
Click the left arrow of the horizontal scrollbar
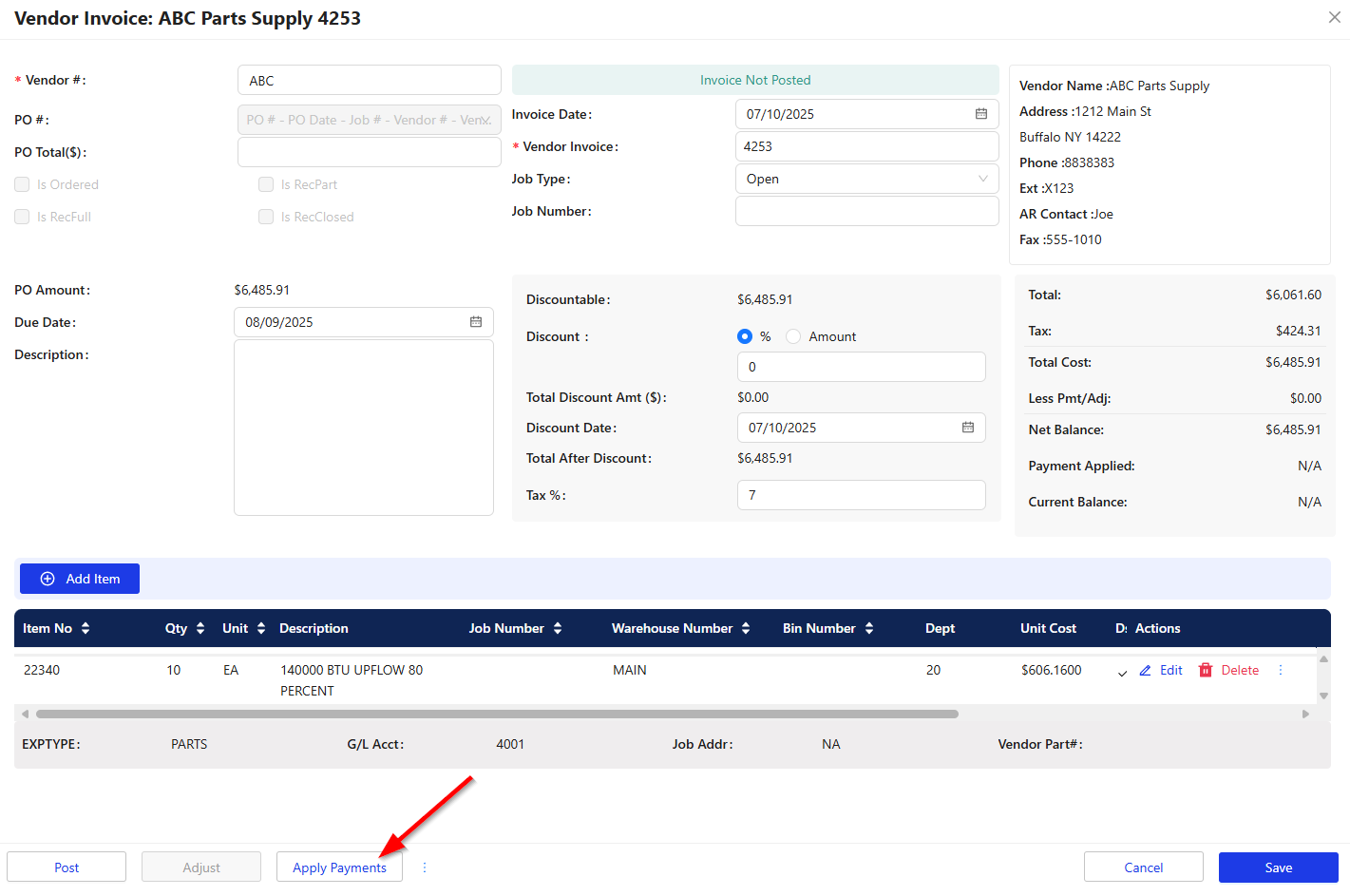[x=25, y=714]
